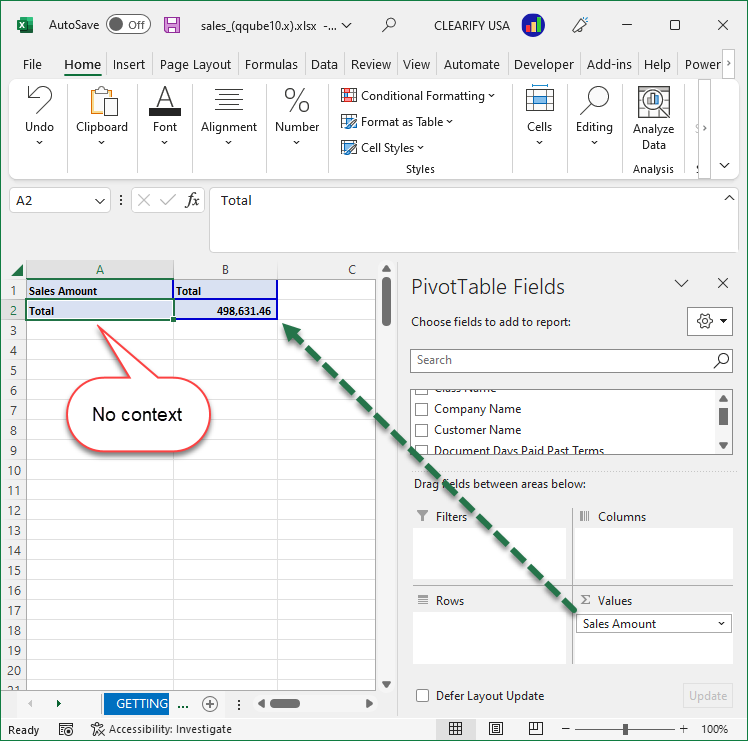Expand the formula bar chevron
The width and height of the screenshot is (748, 741).
(729, 198)
